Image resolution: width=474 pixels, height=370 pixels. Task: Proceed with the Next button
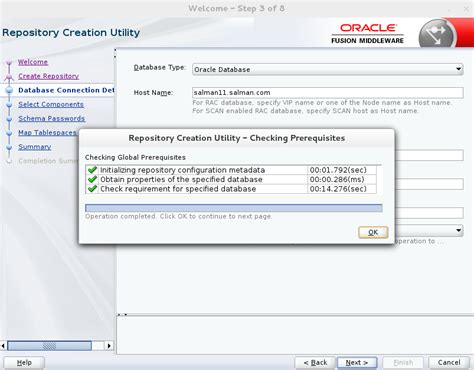pyautogui.click(x=357, y=362)
